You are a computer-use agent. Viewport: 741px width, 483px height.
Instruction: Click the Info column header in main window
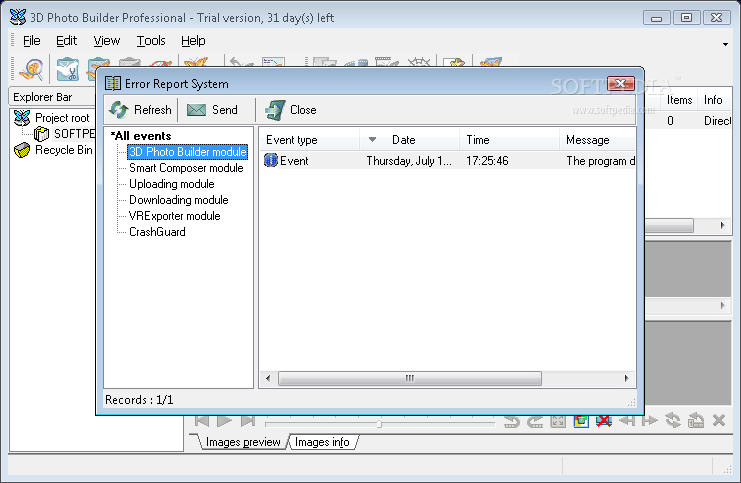(715, 100)
